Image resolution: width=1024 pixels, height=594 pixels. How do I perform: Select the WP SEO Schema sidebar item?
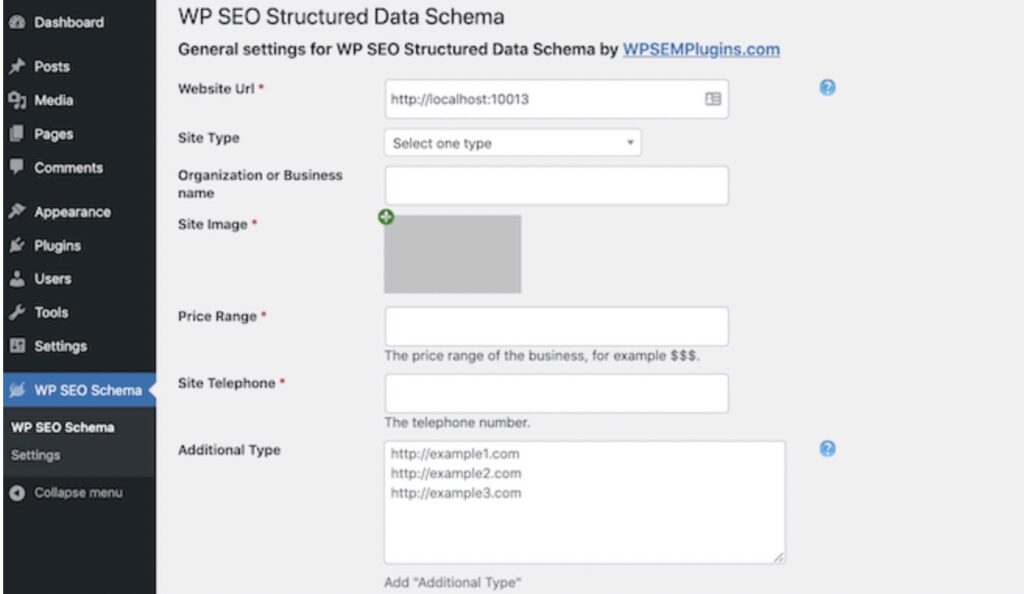click(78, 390)
